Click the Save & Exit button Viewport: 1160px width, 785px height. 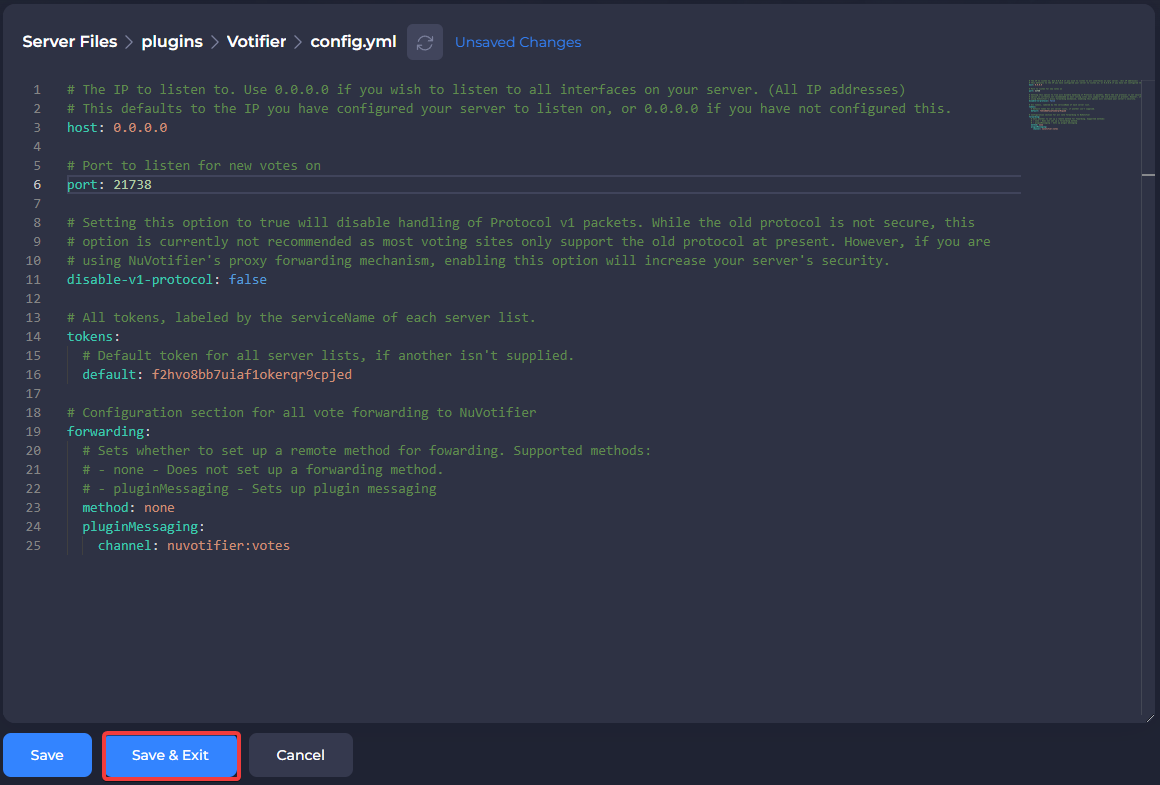coord(171,755)
